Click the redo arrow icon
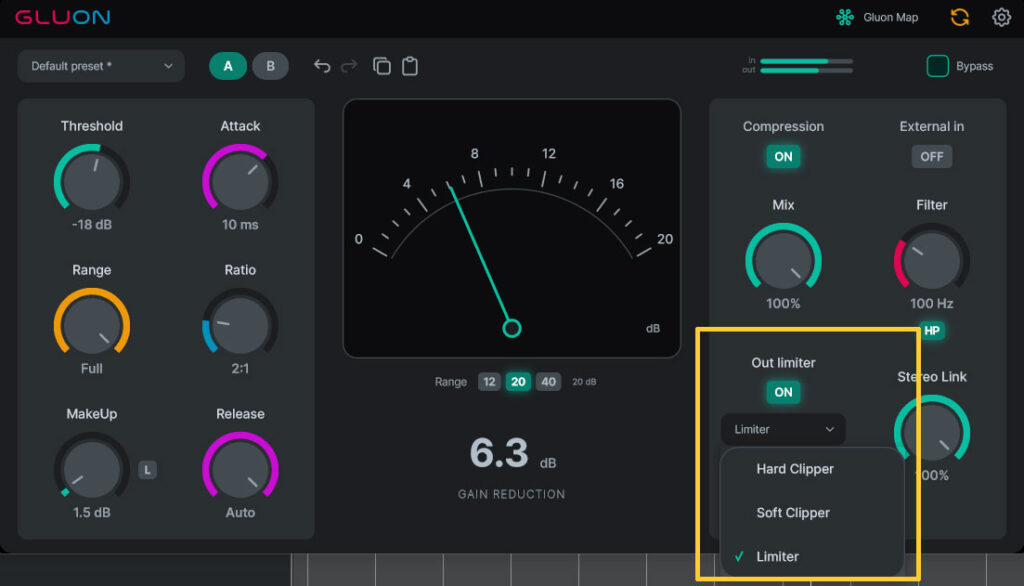The image size is (1024, 586). [x=349, y=66]
